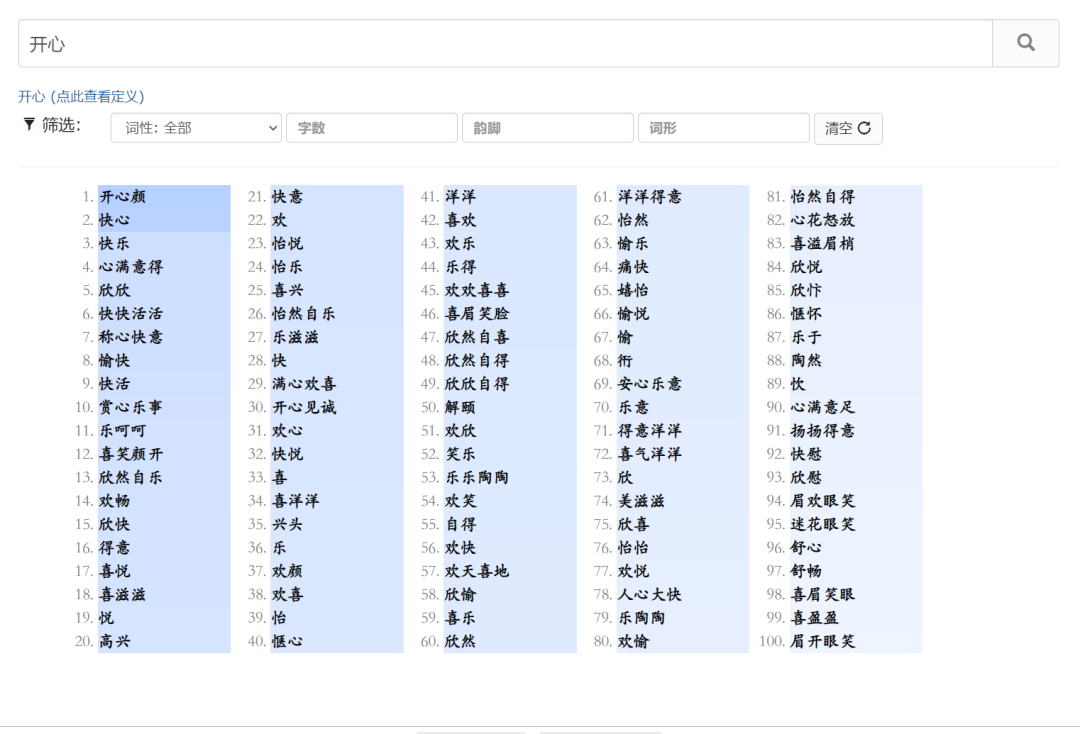Select the word 欣然 at number 60
1080x734 pixels.
(460, 642)
